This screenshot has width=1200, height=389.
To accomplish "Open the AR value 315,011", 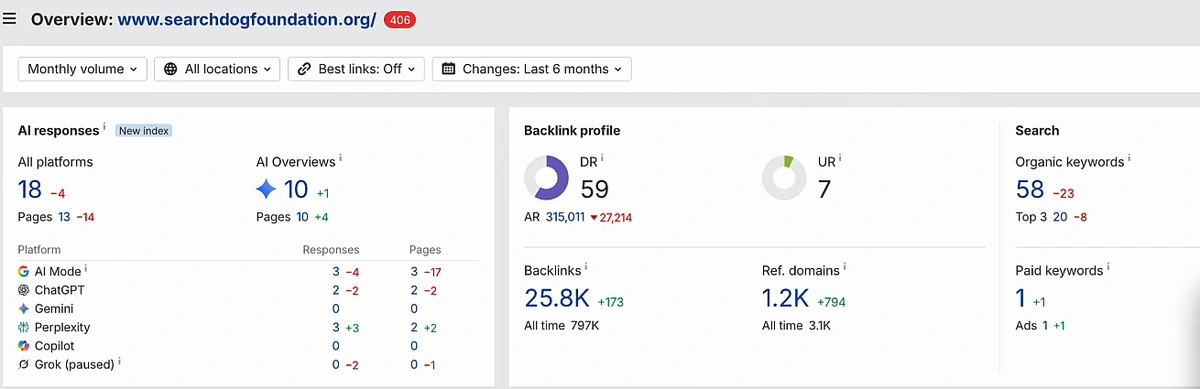I will click(565, 217).
